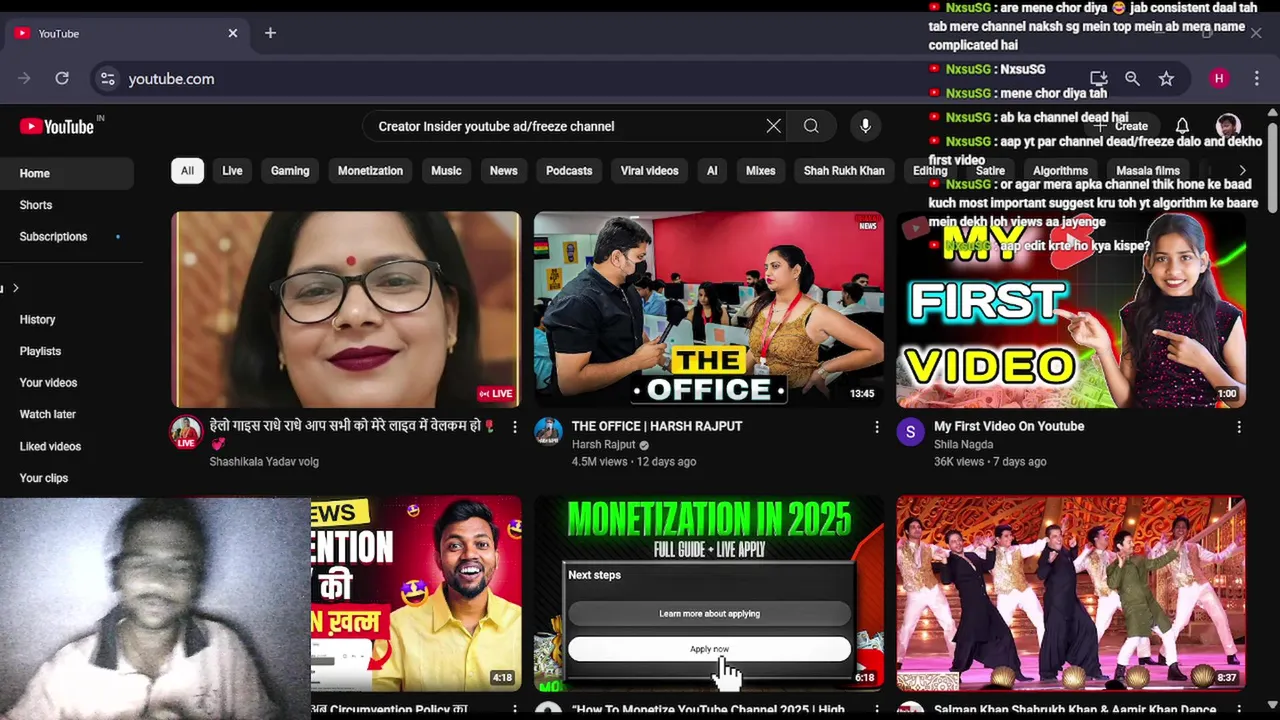The height and width of the screenshot is (720, 1280).
Task: Open the Circumvention Policy video thumbnail
Action: 416,593
